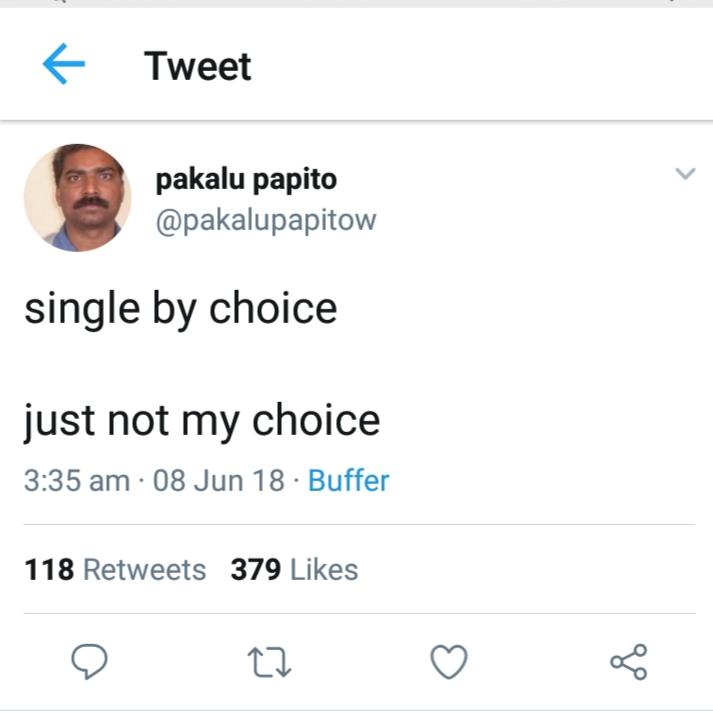This screenshot has width=713, height=713.
Task: Click the "just not my choice" text line
Action: coord(202,419)
